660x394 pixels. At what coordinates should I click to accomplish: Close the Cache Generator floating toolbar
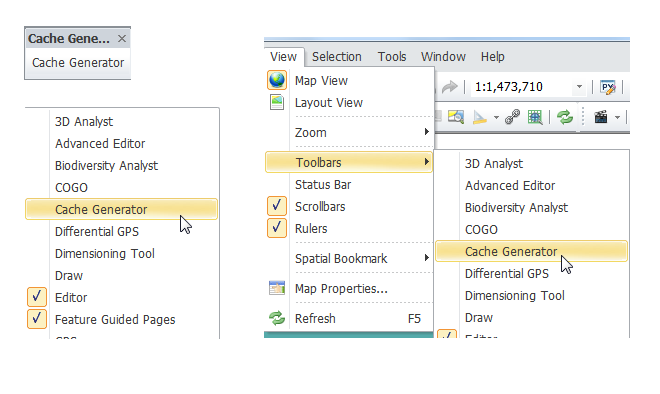(x=122, y=39)
